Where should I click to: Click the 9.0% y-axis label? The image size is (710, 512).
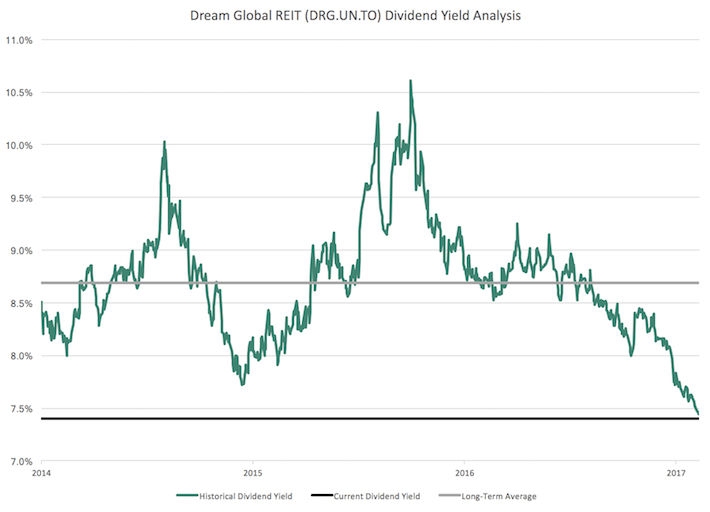(x=21, y=251)
